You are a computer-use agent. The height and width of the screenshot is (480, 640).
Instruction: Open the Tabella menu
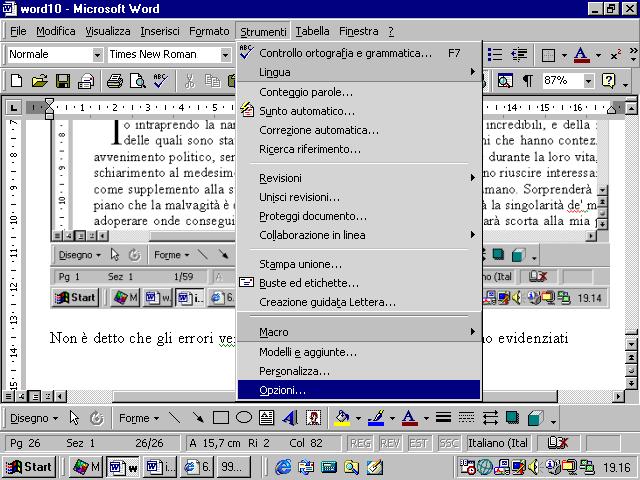point(312,31)
